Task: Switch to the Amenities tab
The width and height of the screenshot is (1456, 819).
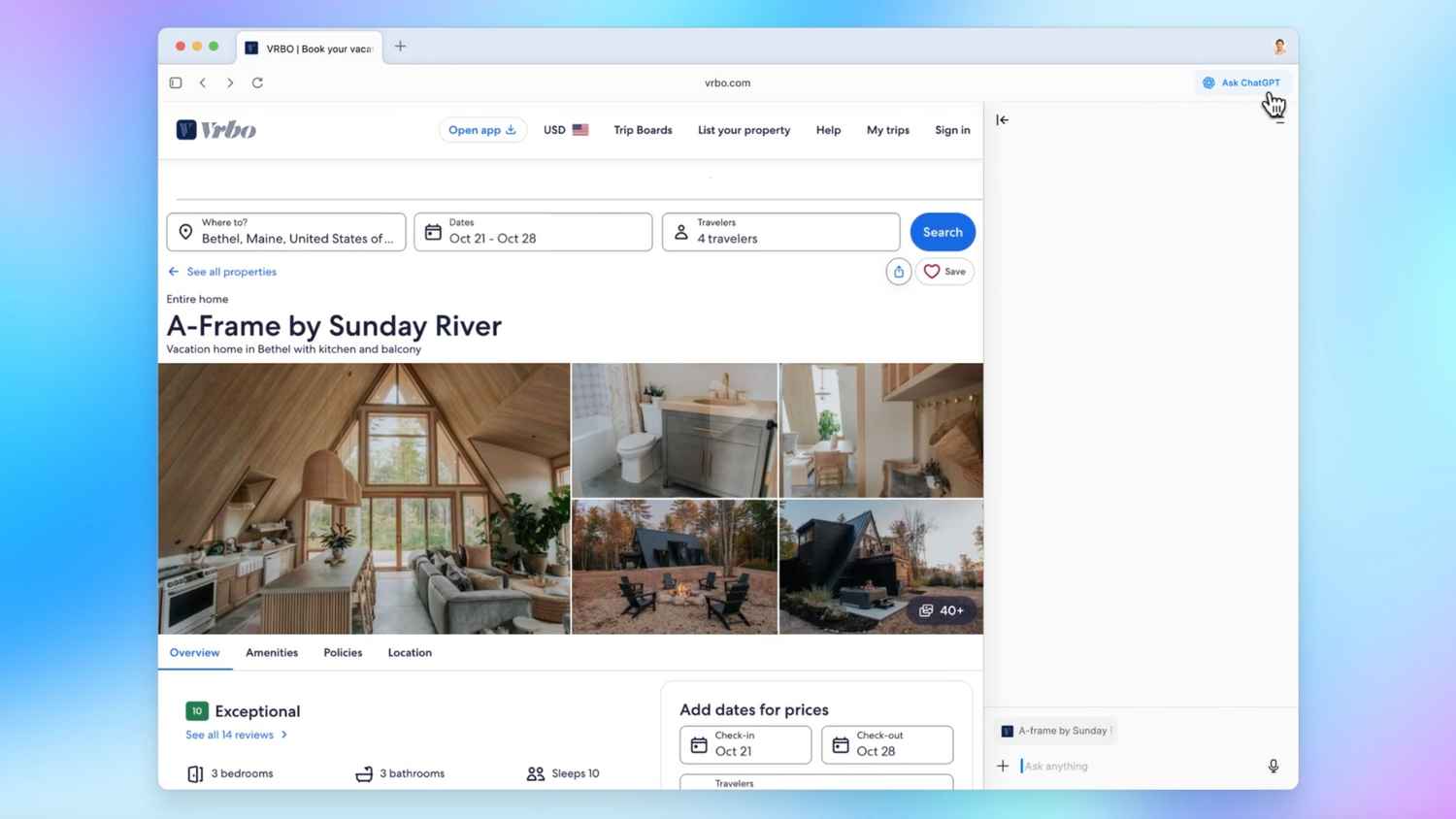Action: point(271,652)
